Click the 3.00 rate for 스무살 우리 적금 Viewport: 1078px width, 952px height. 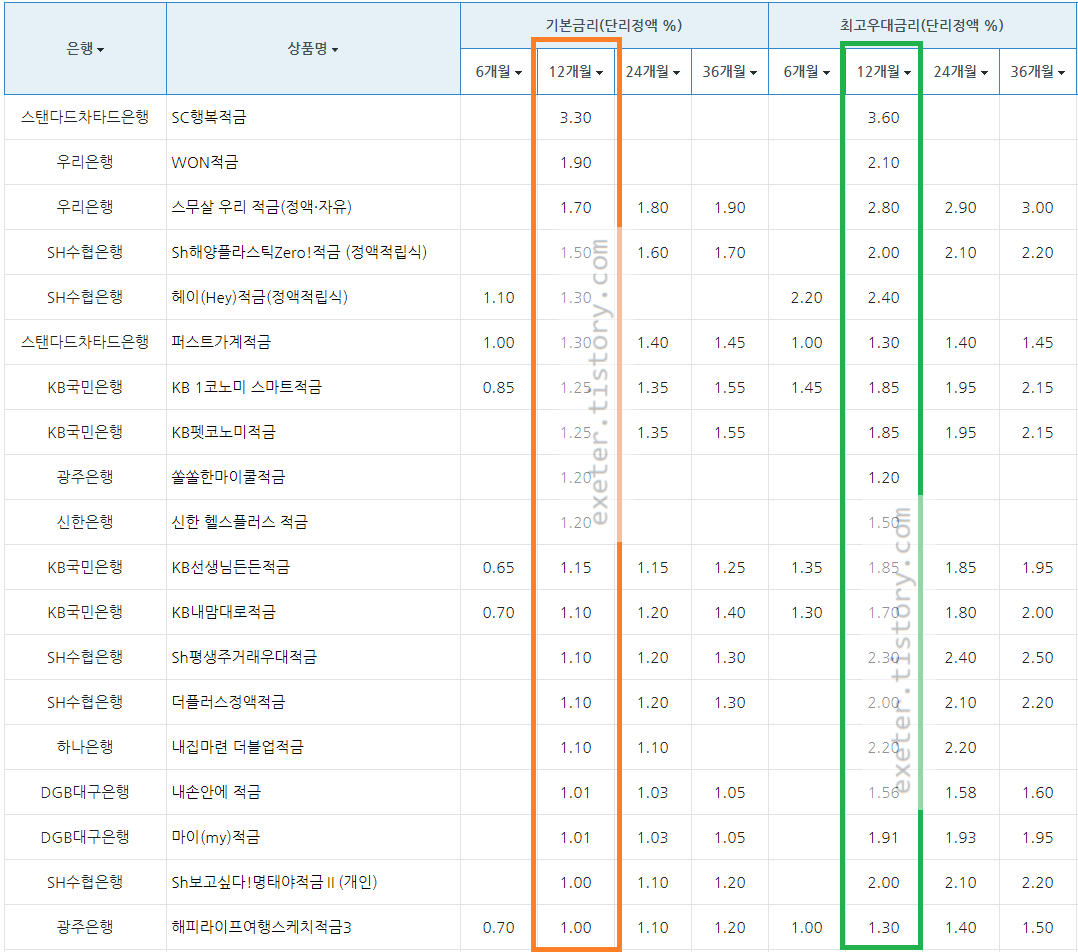[x=1037, y=208]
